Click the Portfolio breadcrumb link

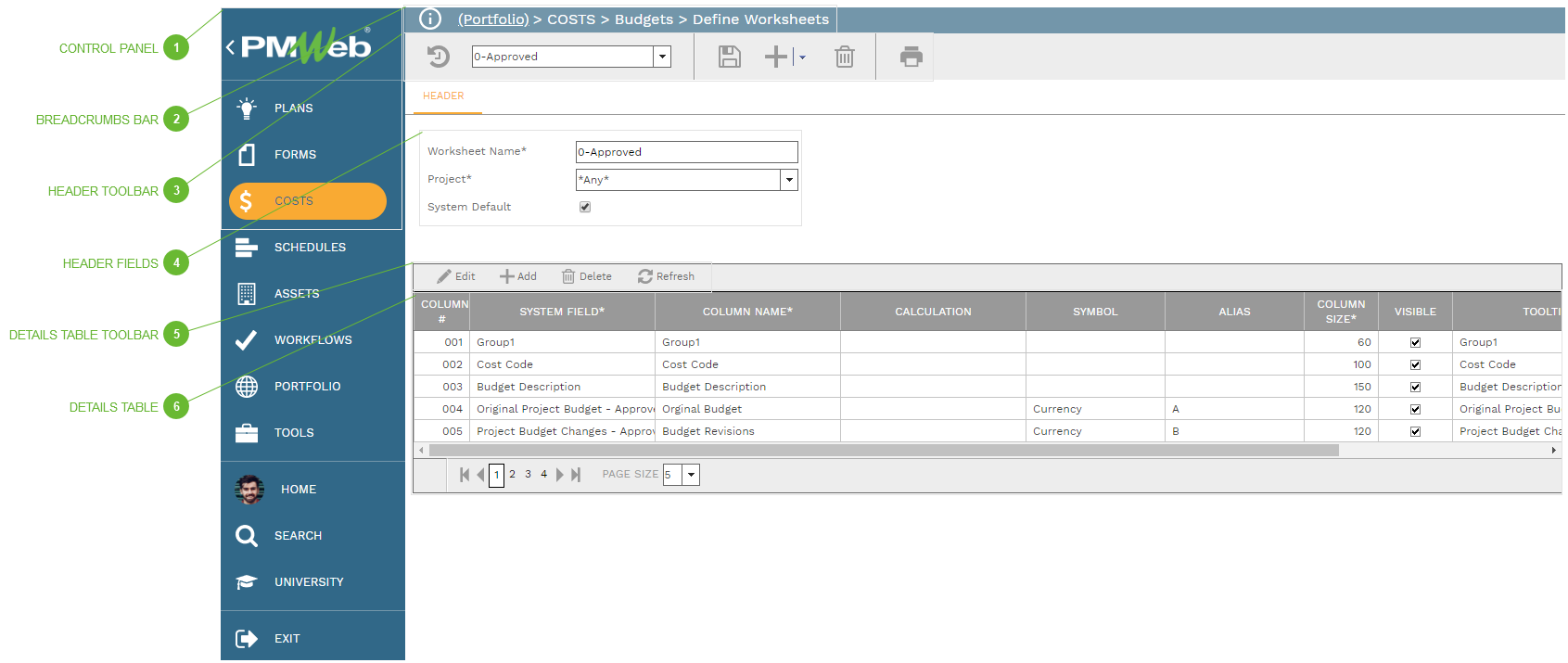click(x=492, y=19)
